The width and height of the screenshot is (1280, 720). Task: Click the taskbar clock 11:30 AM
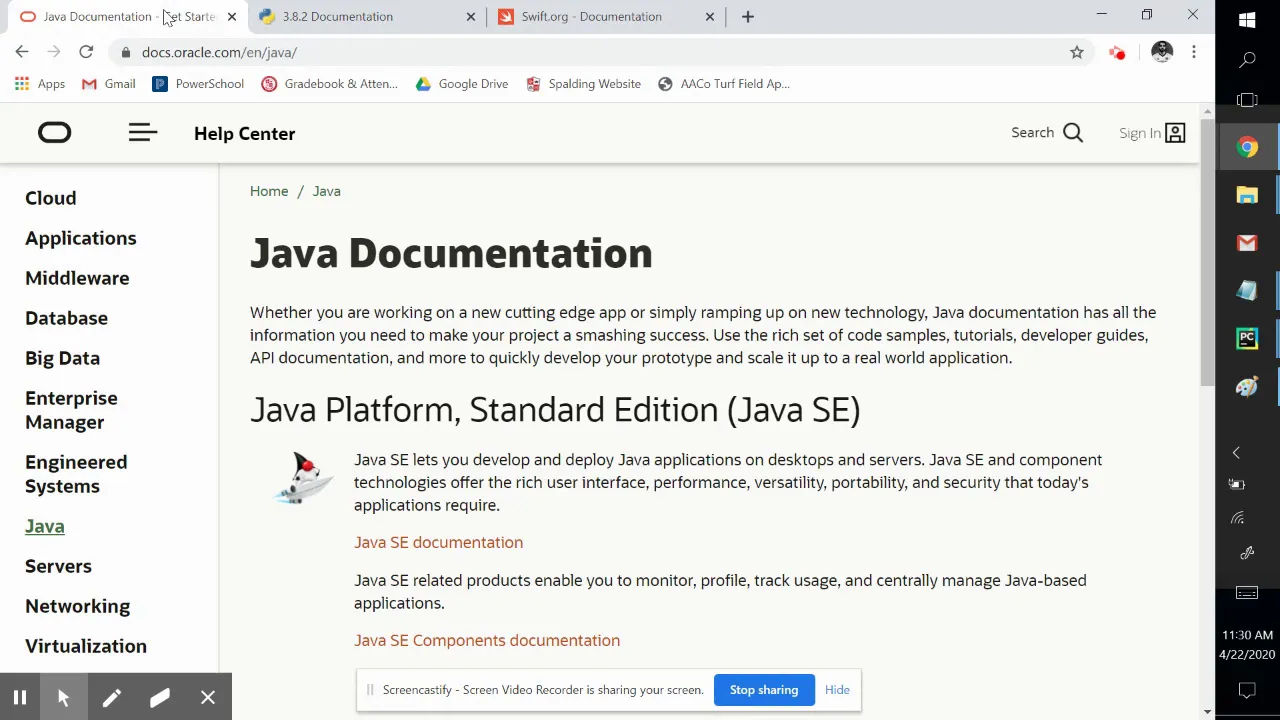pyautogui.click(x=1247, y=635)
